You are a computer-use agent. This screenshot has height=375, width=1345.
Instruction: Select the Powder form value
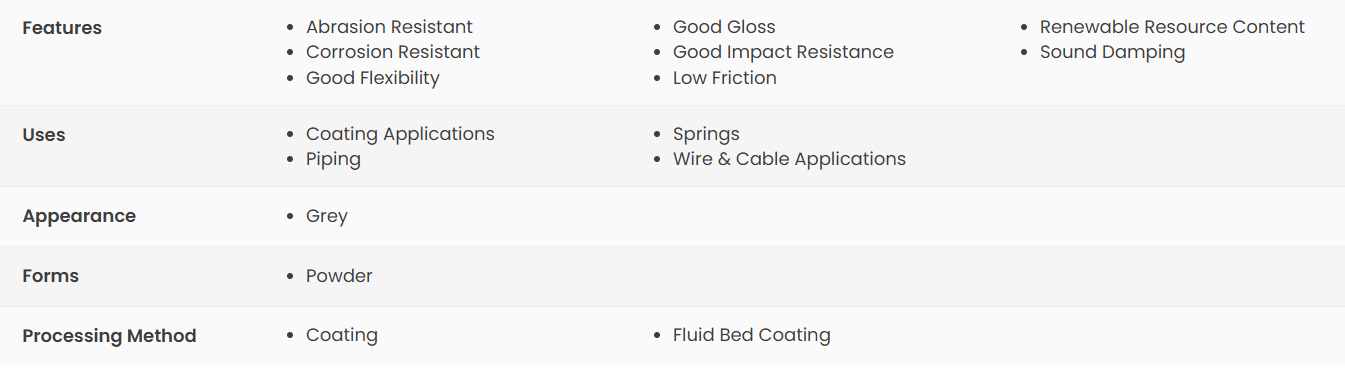click(339, 276)
